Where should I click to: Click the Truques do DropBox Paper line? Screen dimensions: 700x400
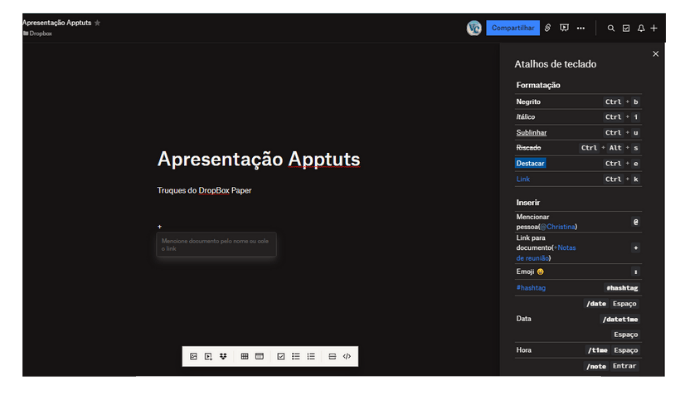pyautogui.click(x=204, y=191)
